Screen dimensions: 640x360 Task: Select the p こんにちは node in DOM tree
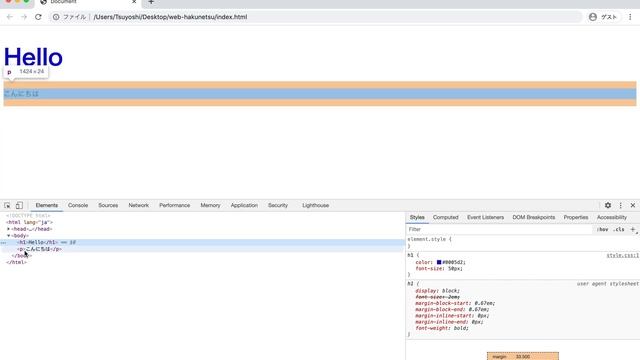point(39,249)
